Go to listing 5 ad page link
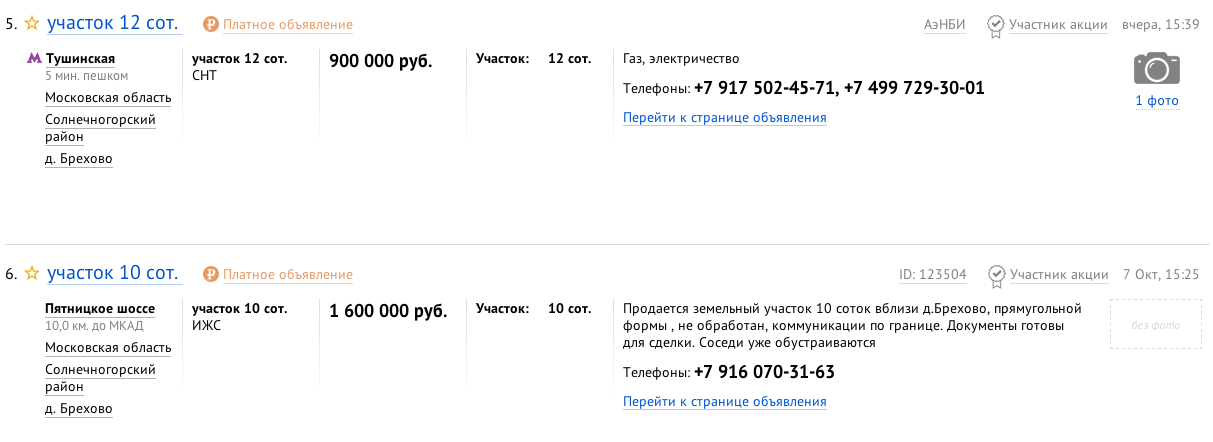The image size is (1213, 442). coord(724,118)
